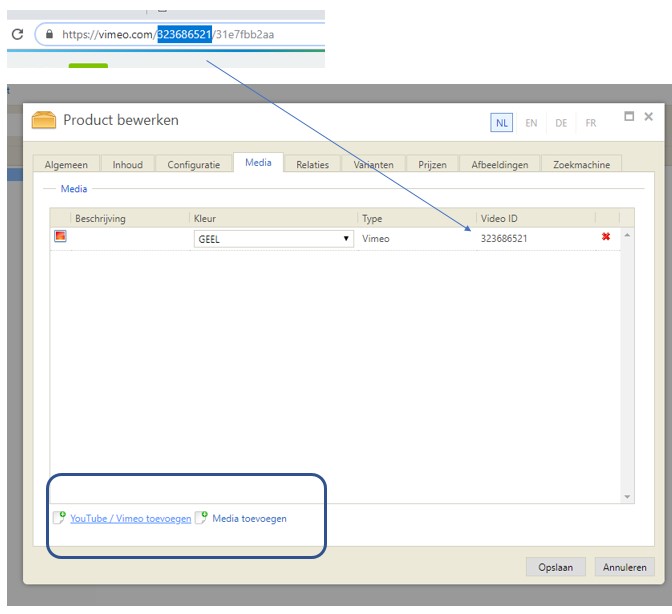Click the scrollbar up arrow in media list
This screenshot has width=672, height=614.
[627, 235]
